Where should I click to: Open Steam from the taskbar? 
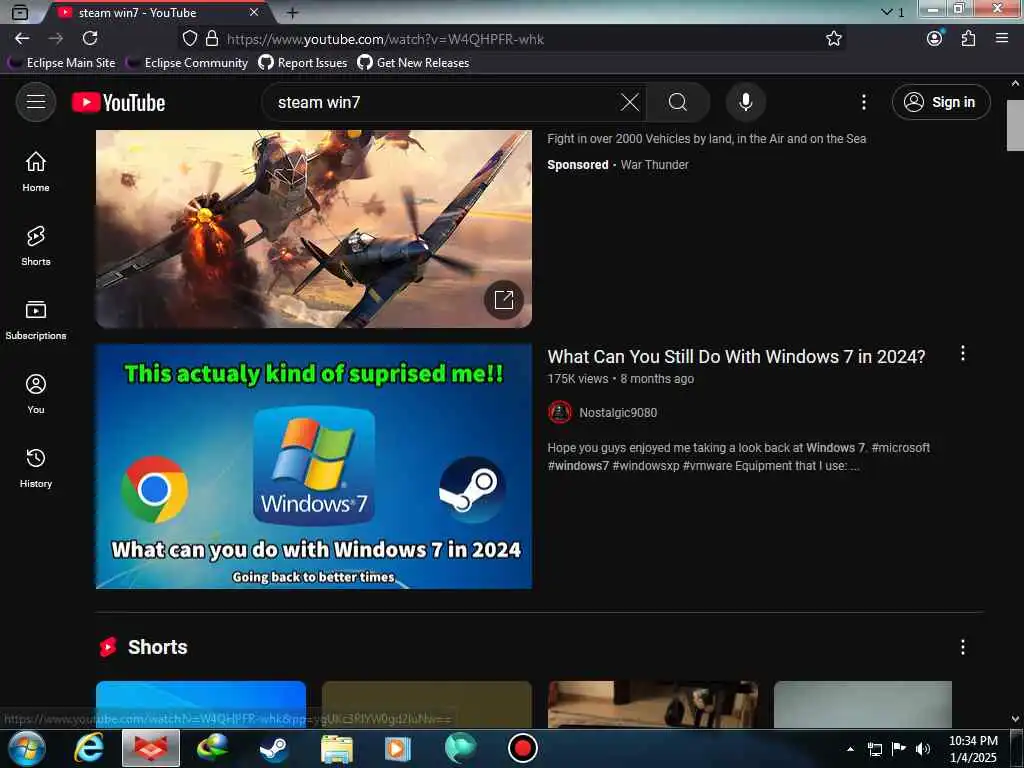point(274,748)
